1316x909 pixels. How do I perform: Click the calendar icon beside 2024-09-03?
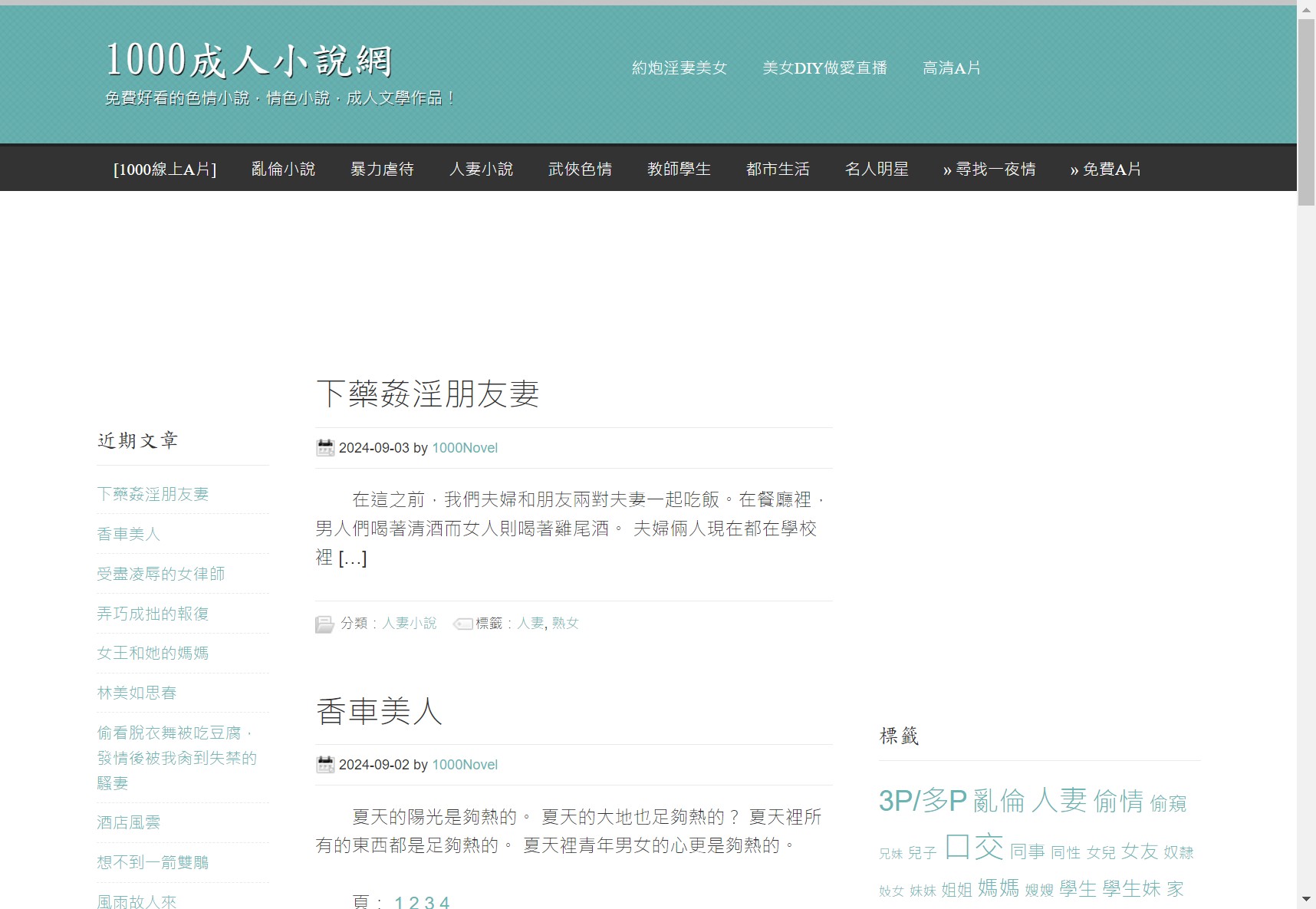[325, 447]
